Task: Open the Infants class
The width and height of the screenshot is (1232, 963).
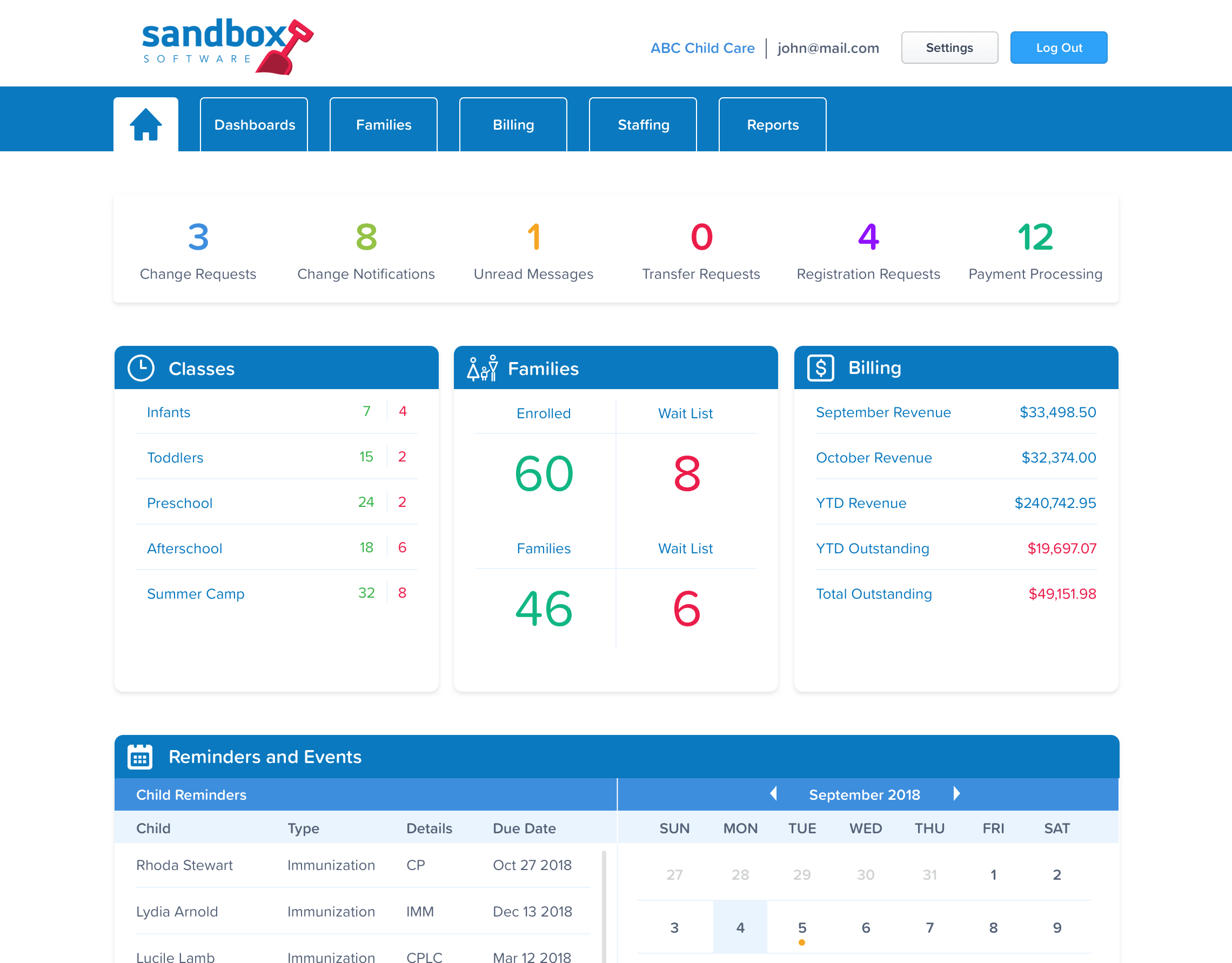Action: click(x=168, y=412)
